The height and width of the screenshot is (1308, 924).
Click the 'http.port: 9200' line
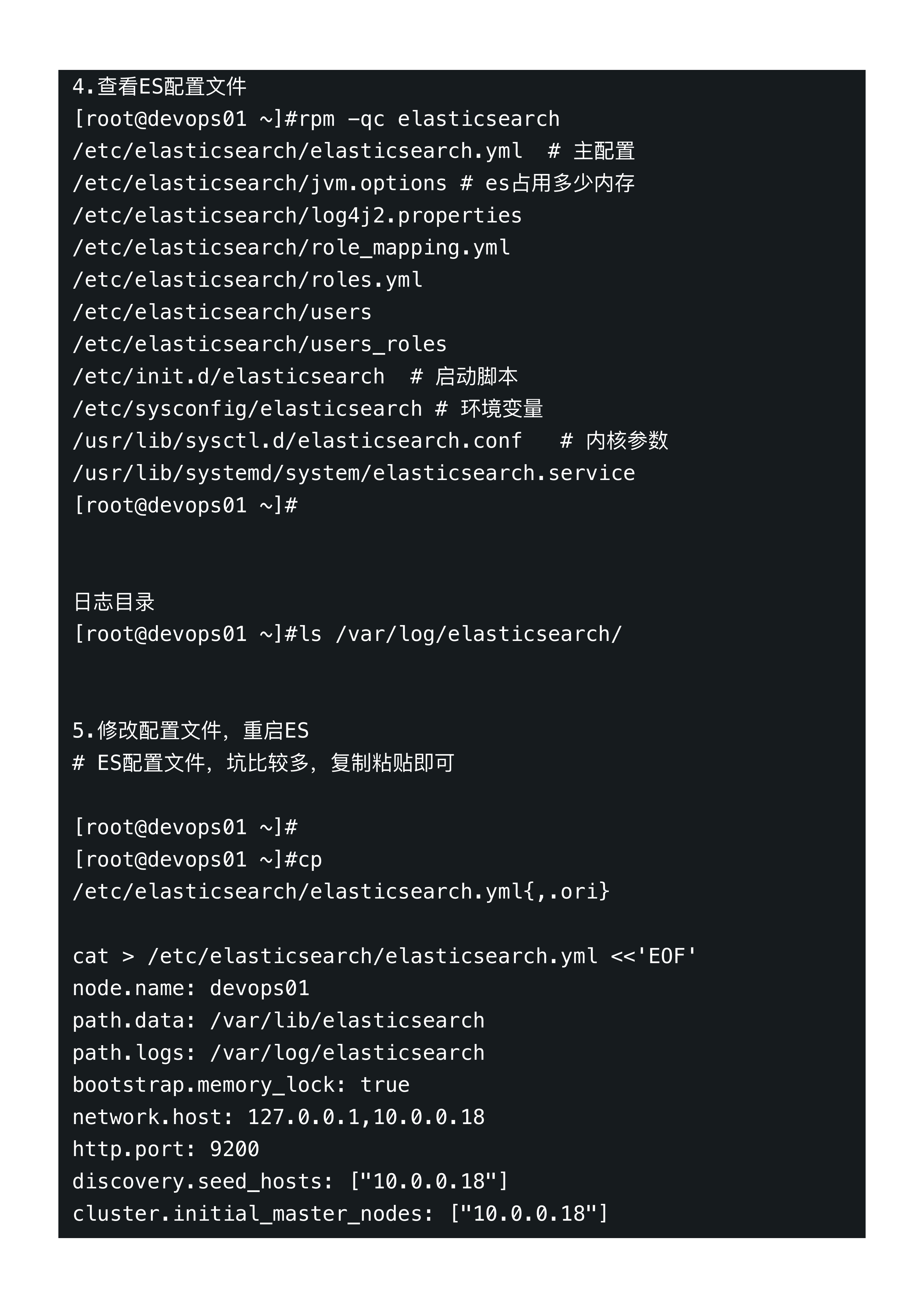click(x=166, y=1149)
